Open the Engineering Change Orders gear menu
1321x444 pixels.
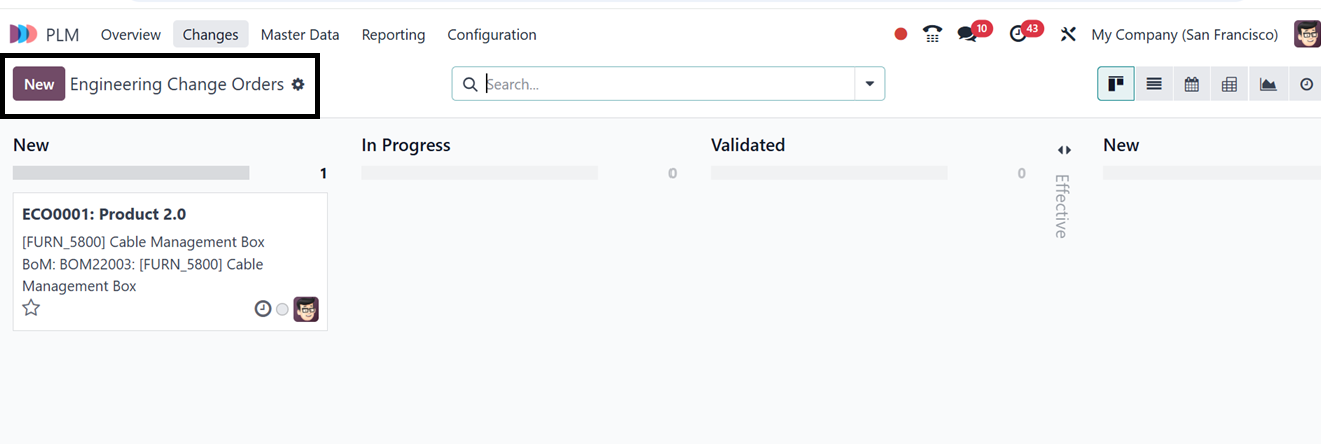(x=298, y=84)
